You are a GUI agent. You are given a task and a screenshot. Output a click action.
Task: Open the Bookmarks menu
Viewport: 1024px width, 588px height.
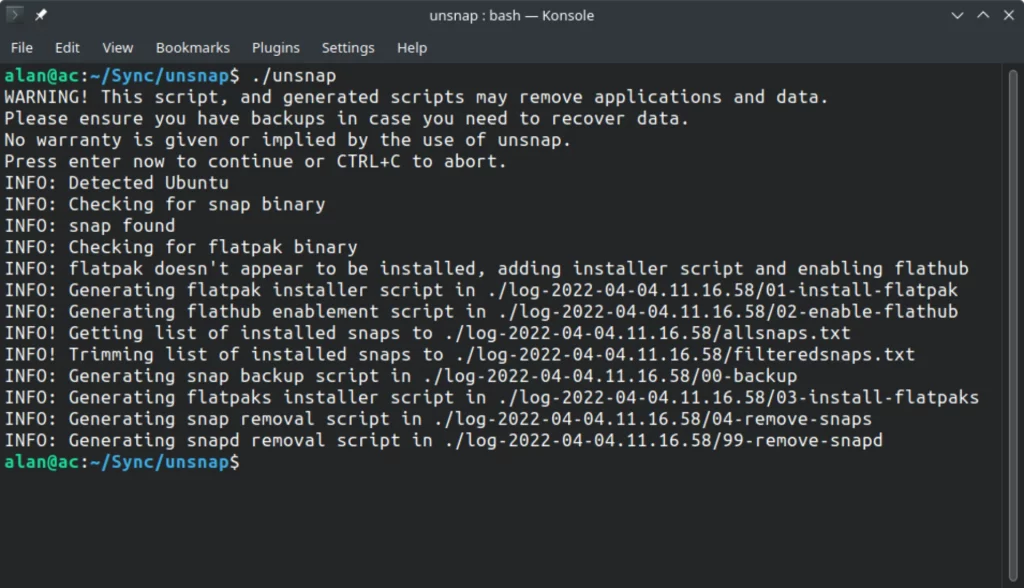coord(193,48)
